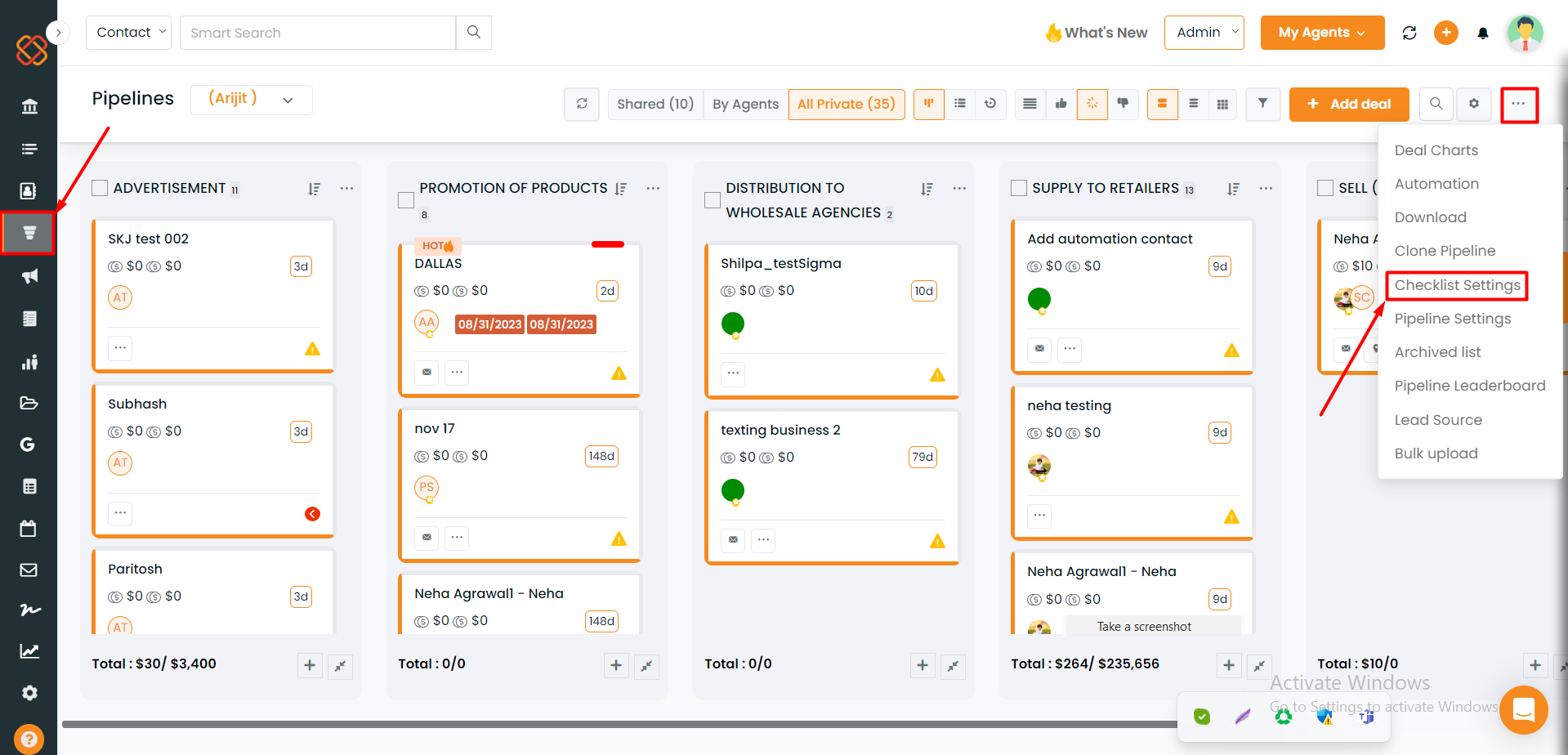Open Pipeline Leaderboard menu item
The width and height of the screenshot is (1568, 755).
1469,386
